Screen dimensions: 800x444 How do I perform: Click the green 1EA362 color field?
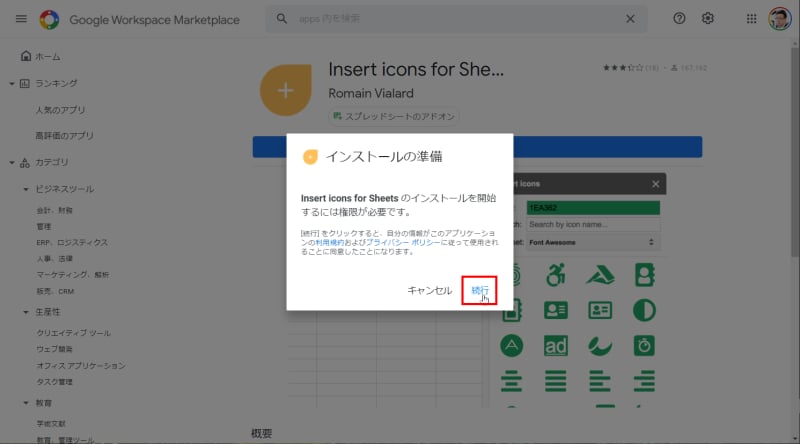(x=593, y=208)
